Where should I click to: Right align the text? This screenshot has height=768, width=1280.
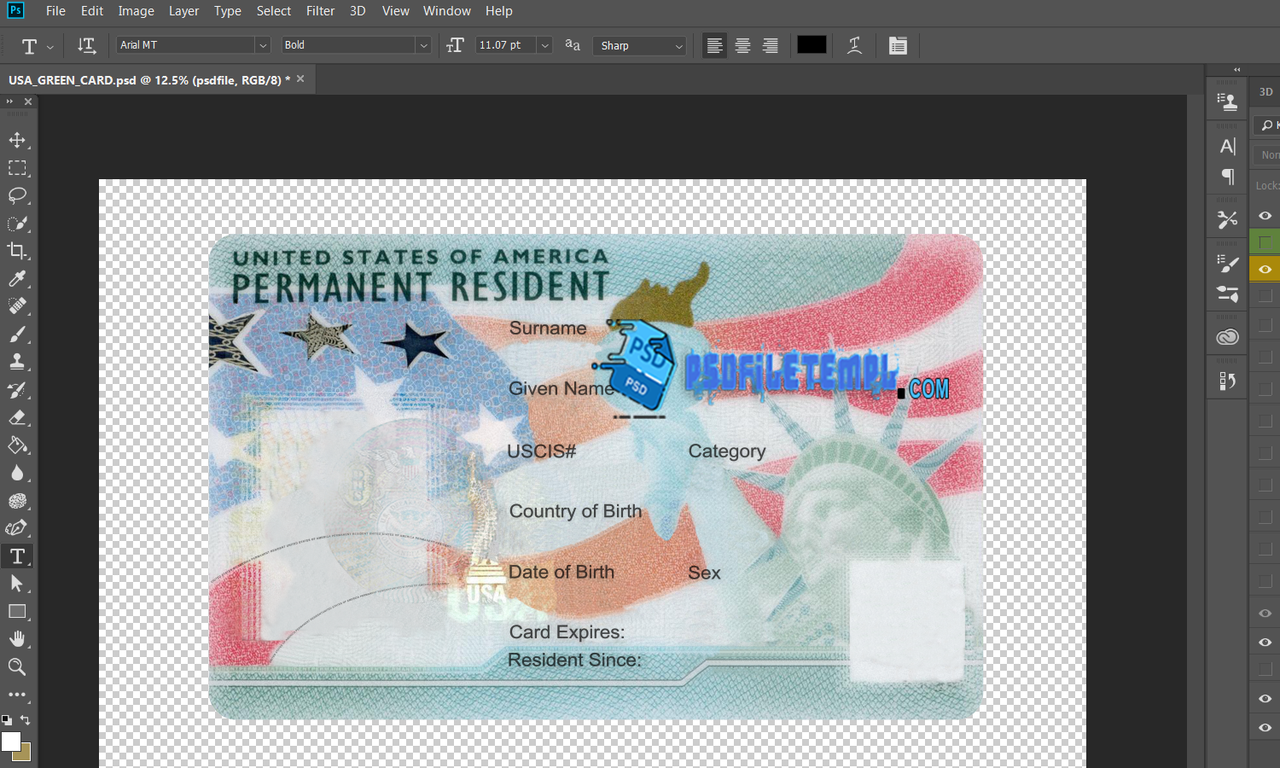pyautogui.click(x=770, y=46)
